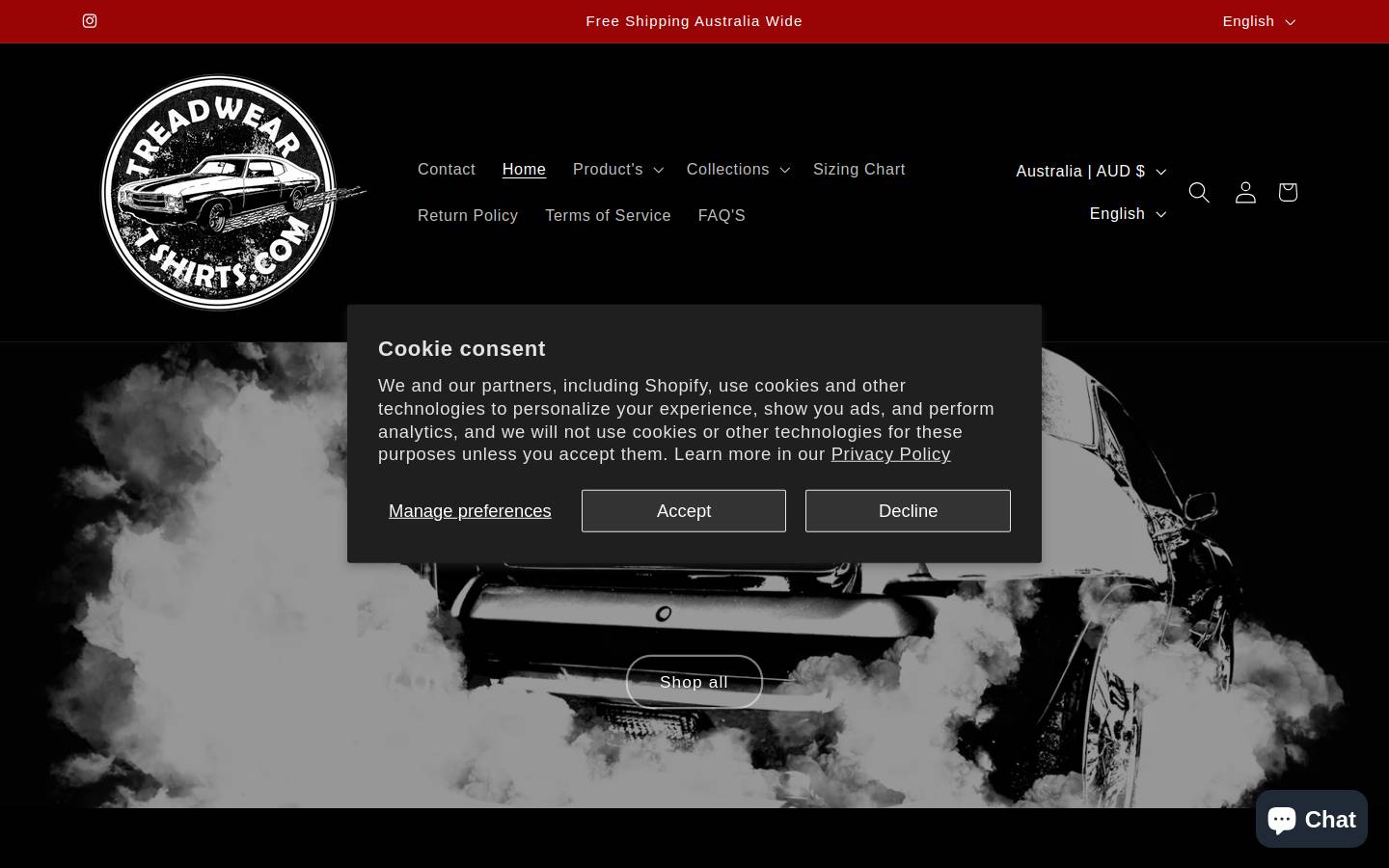
Task: Click Free Shipping Australia Wide announcement
Action: tap(694, 21)
